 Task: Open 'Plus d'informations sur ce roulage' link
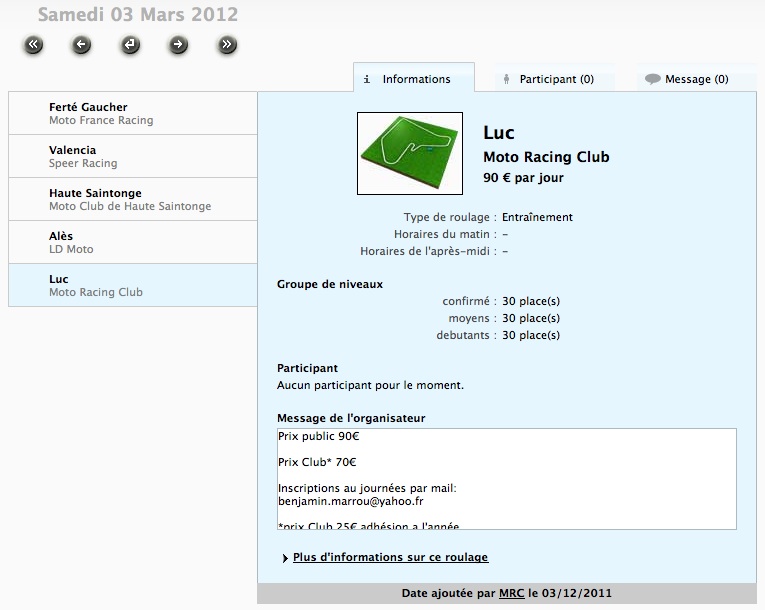(390, 557)
